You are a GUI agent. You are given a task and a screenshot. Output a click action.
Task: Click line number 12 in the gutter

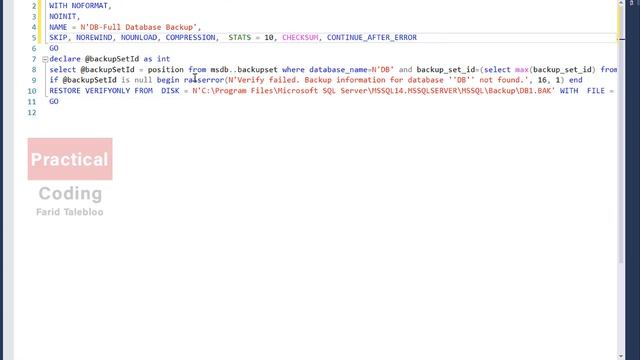pos(32,112)
